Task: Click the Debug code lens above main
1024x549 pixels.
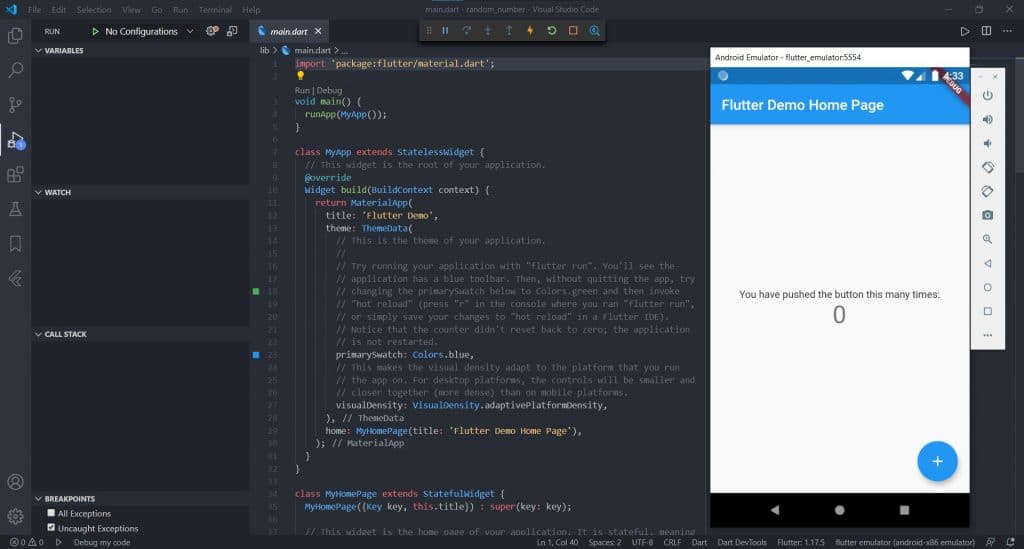Action: pos(329,90)
